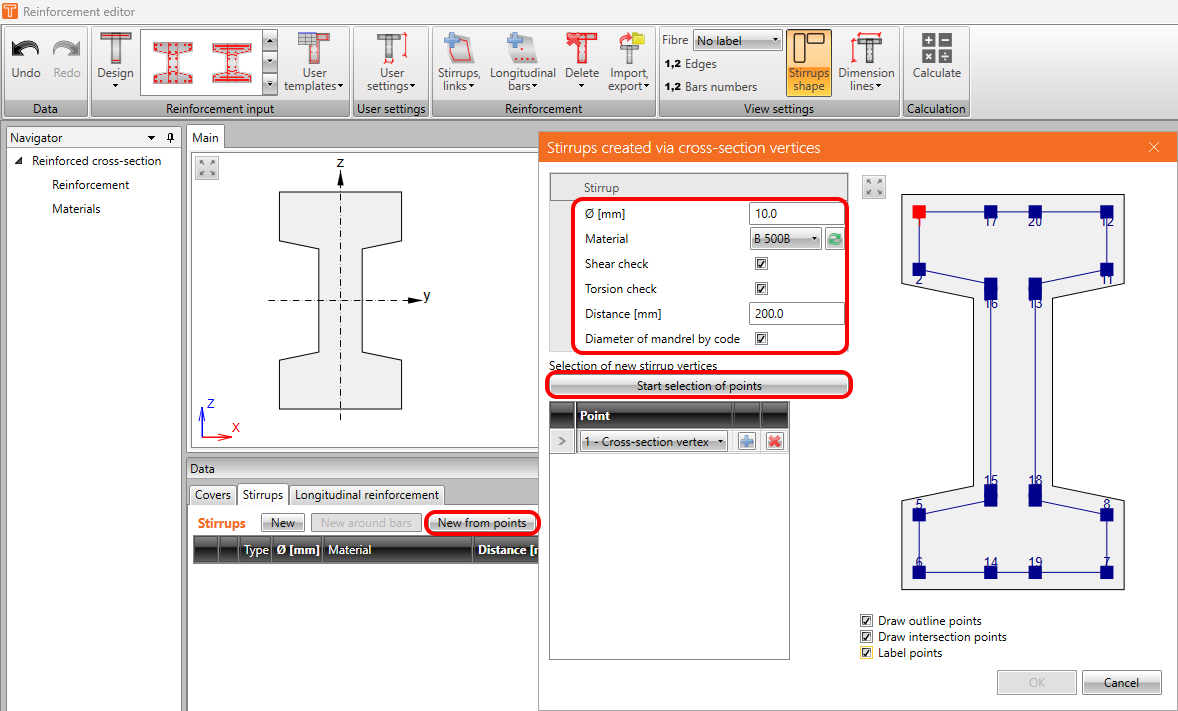The height and width of the screenshot is (711, 1178).
Task: Switch to the Covers tab
Action: 212,495
